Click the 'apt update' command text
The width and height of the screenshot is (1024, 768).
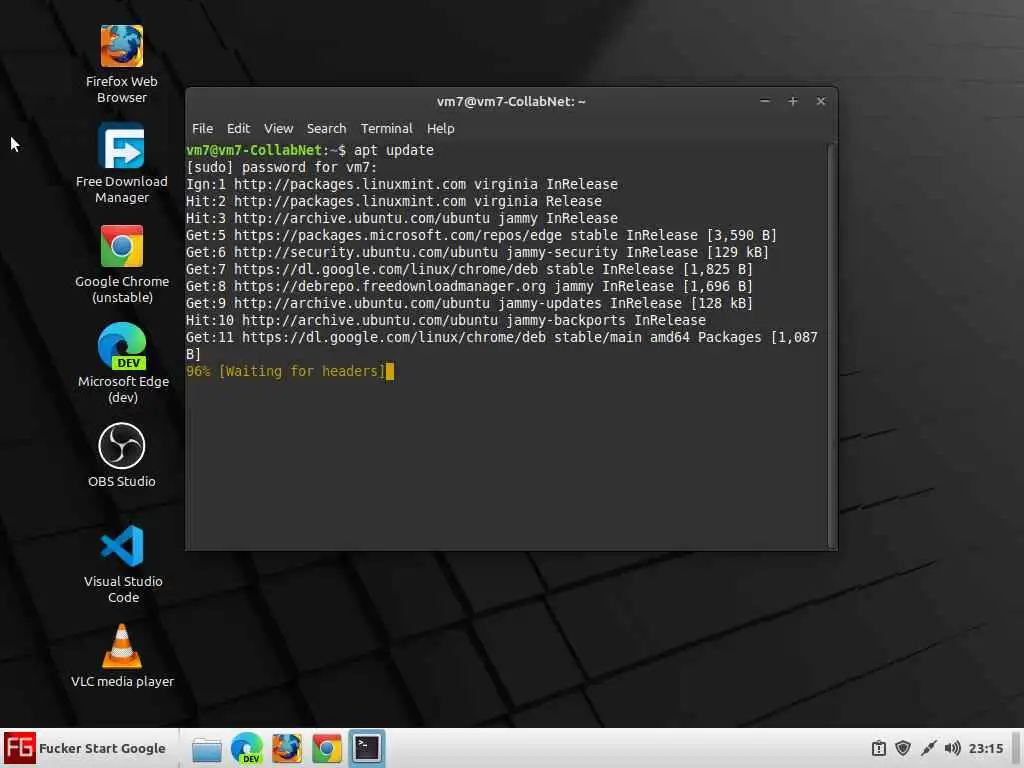click(x=394, y=150)
